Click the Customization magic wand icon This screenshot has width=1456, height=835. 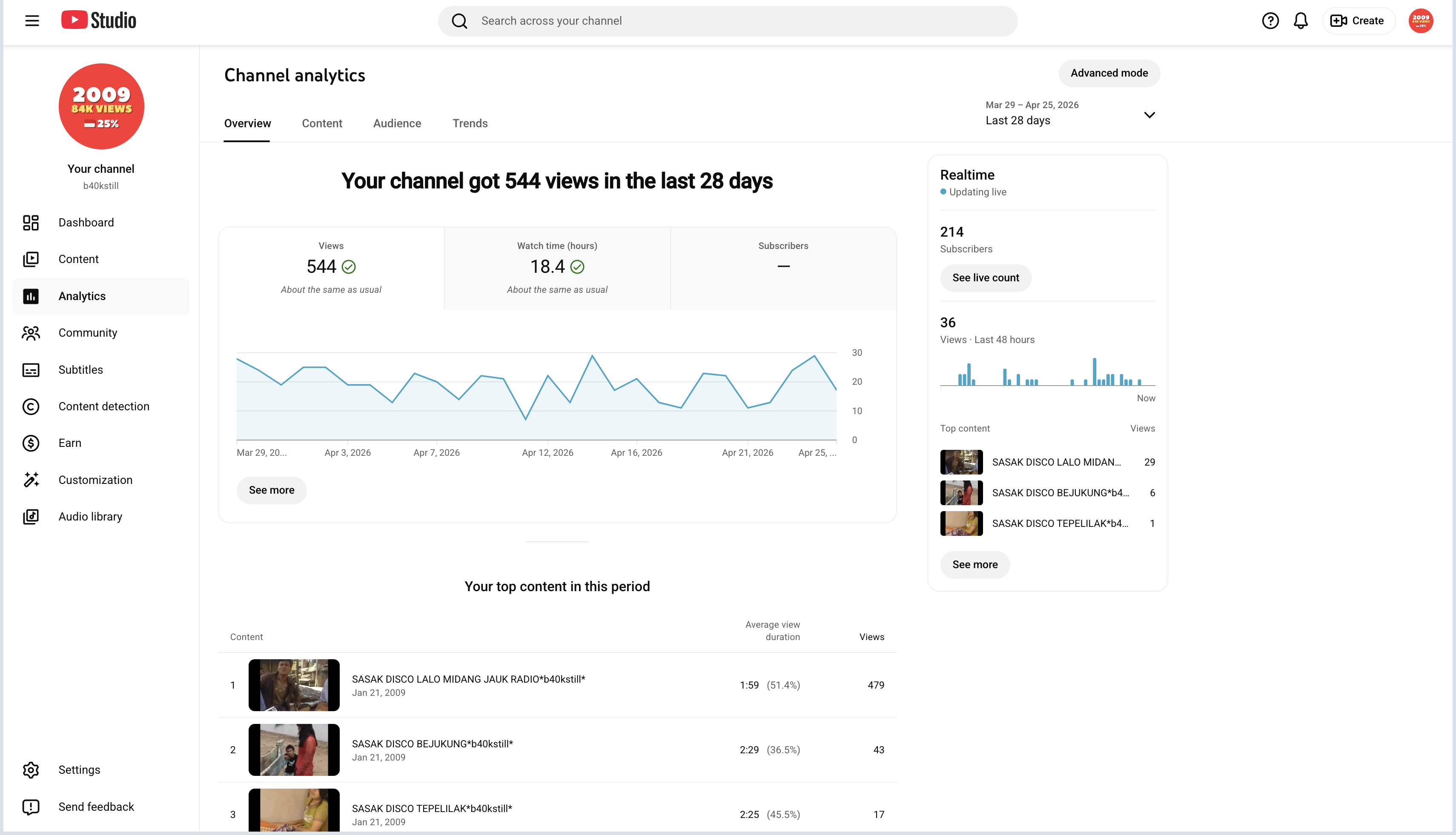[x=31, y=480]
